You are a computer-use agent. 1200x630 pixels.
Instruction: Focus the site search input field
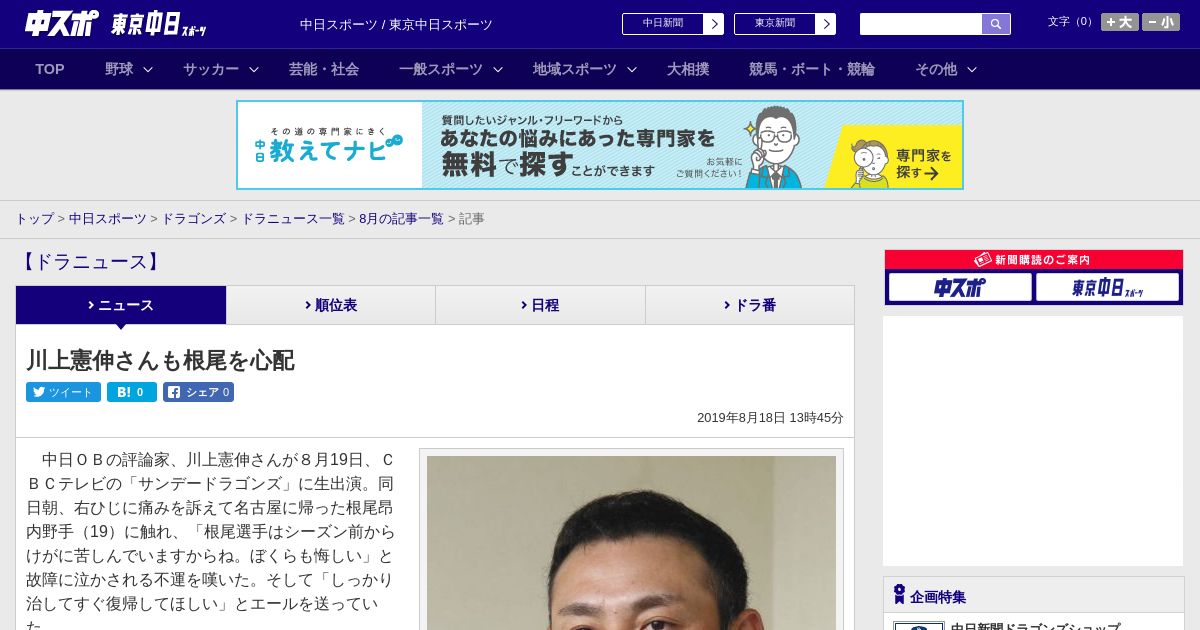click(921, 24)
